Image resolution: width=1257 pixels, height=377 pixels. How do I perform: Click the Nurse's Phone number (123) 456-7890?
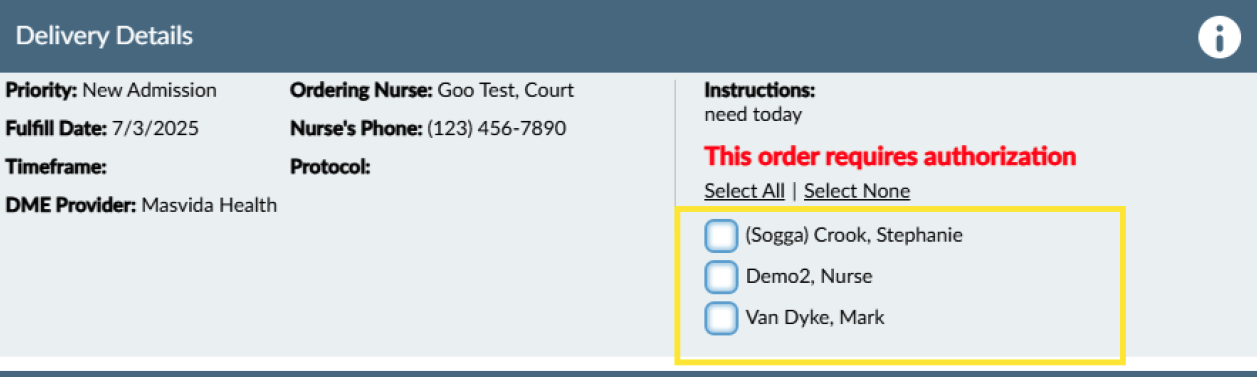pyautogui.click(x=497, y=128)
